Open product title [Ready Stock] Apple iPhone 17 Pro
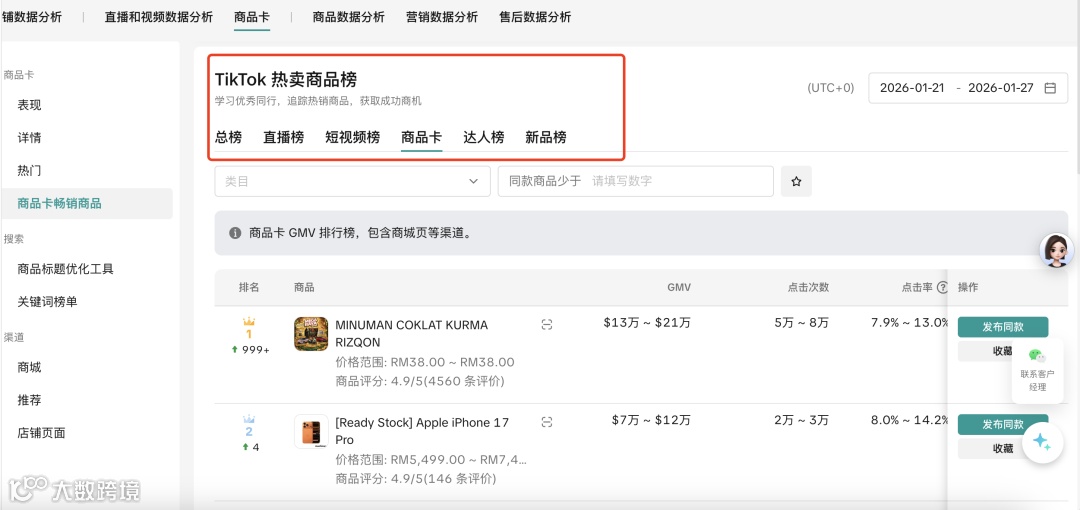 pos(422,431)
